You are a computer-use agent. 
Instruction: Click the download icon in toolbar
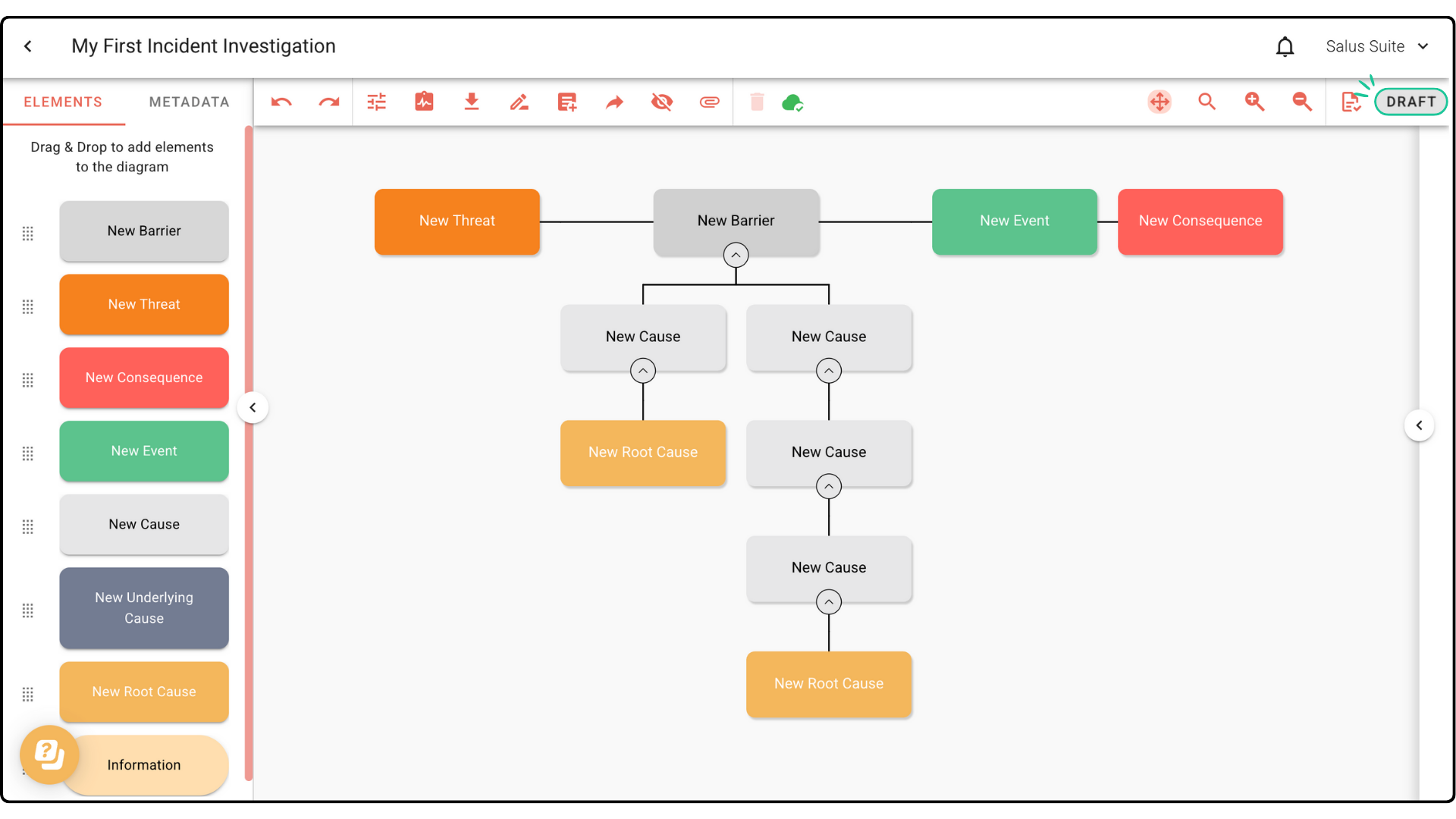coord(472,102)
